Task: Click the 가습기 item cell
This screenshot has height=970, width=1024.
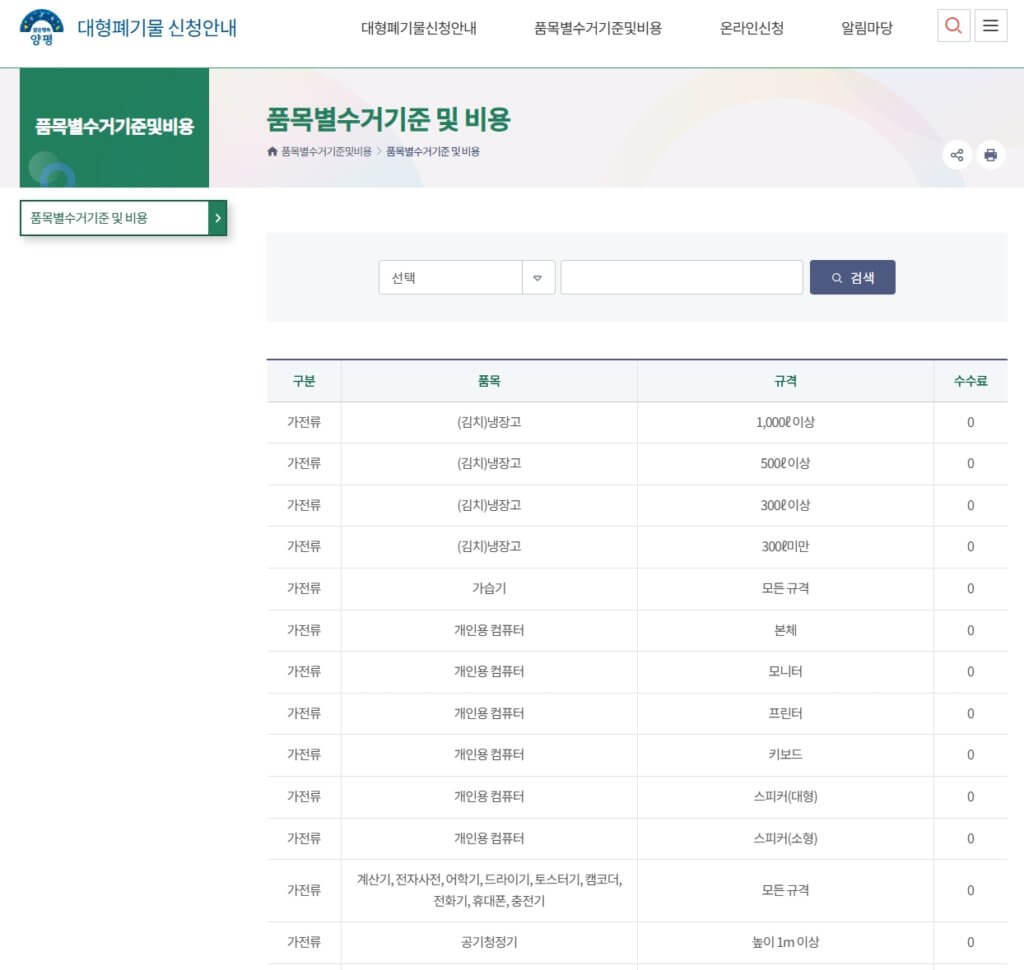Action: [x=489, y=589]
